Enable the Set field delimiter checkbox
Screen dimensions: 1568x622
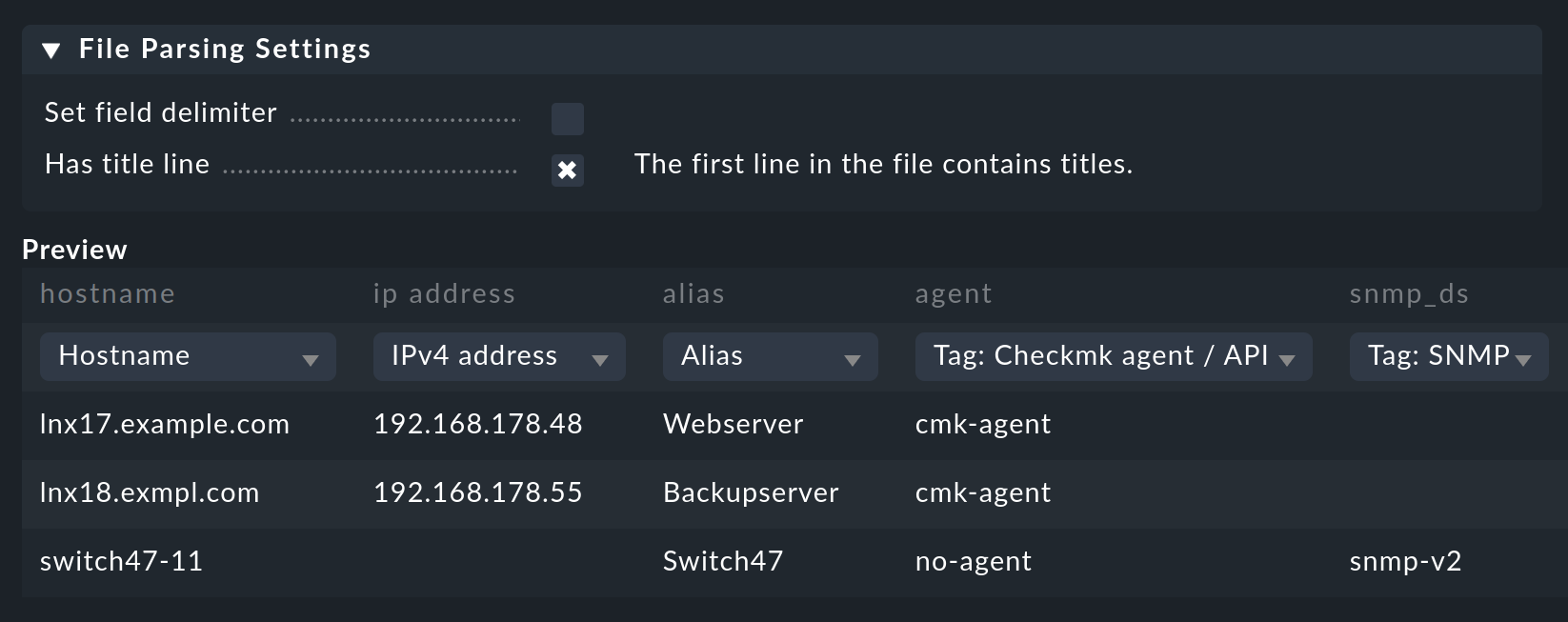(x=567, y=119)
